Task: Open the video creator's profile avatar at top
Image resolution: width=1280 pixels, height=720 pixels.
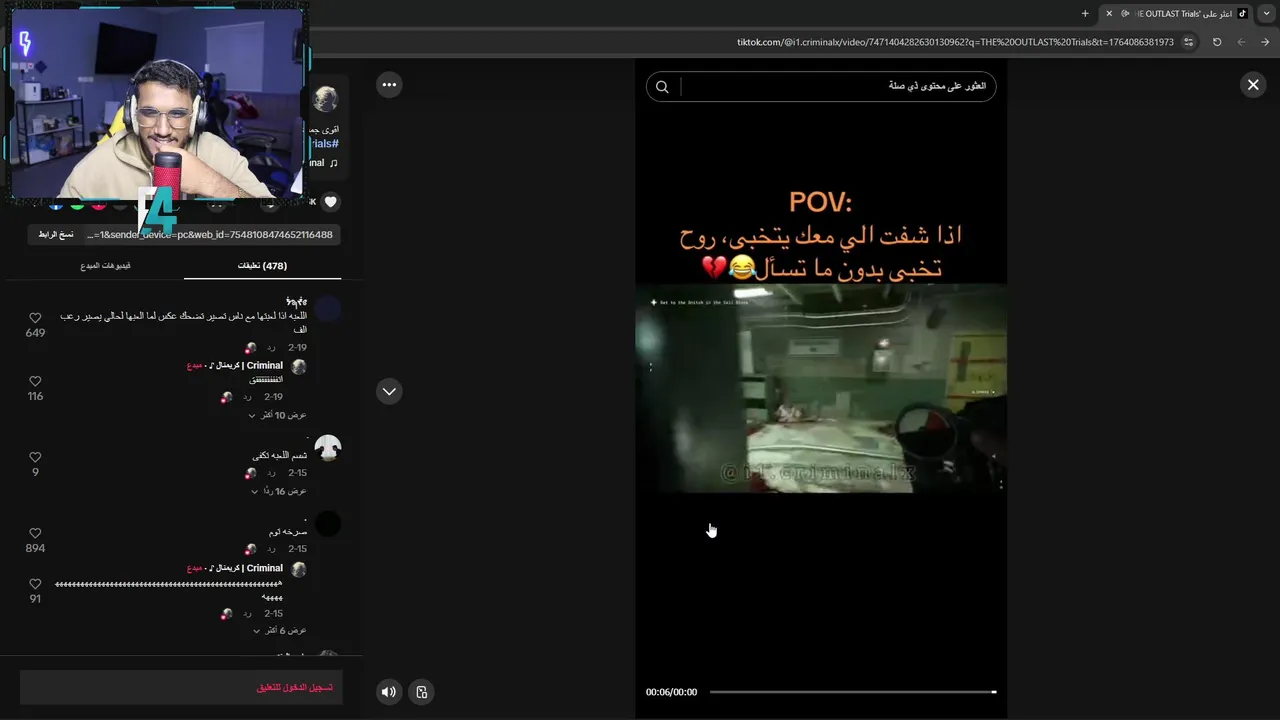Action: point(326,99)
